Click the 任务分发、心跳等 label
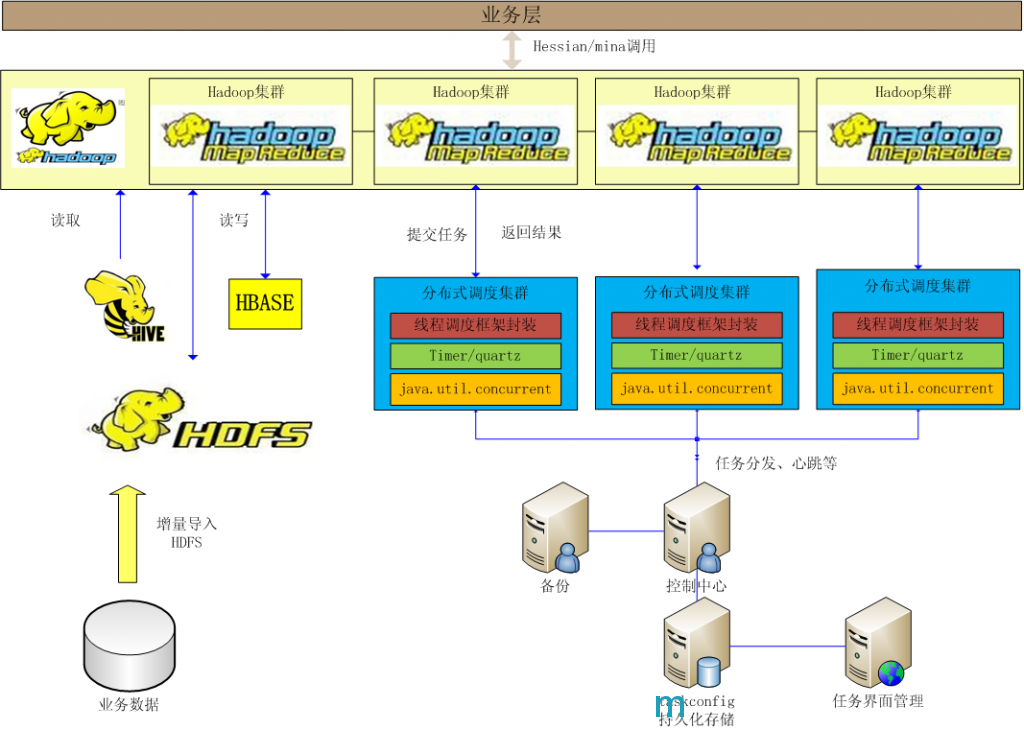Image resolution: width=1024 pixels, height=730 pixels. pyautogui.click(x=776, y=464)
